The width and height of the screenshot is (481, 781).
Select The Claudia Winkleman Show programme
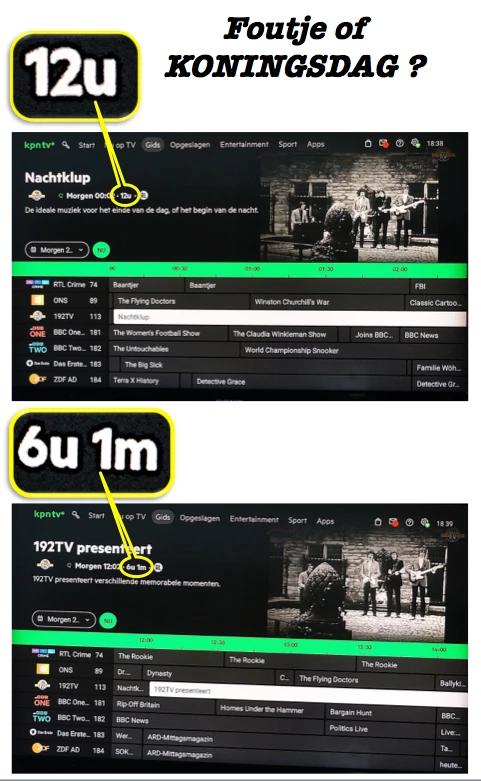[282, 334]
